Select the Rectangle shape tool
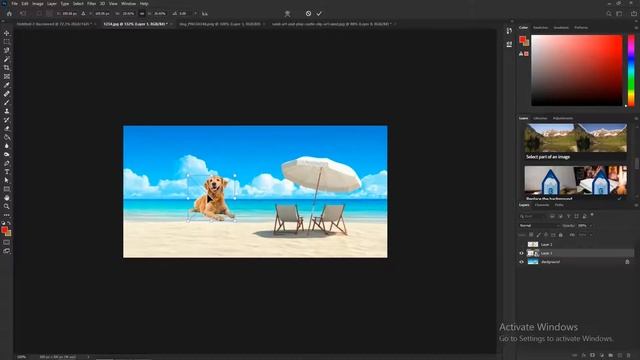 [7, 189]
